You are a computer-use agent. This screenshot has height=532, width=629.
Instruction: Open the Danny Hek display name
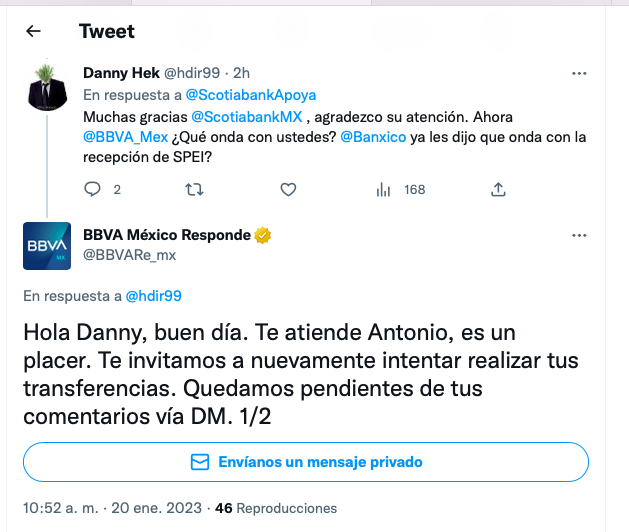tap(122, 73)
